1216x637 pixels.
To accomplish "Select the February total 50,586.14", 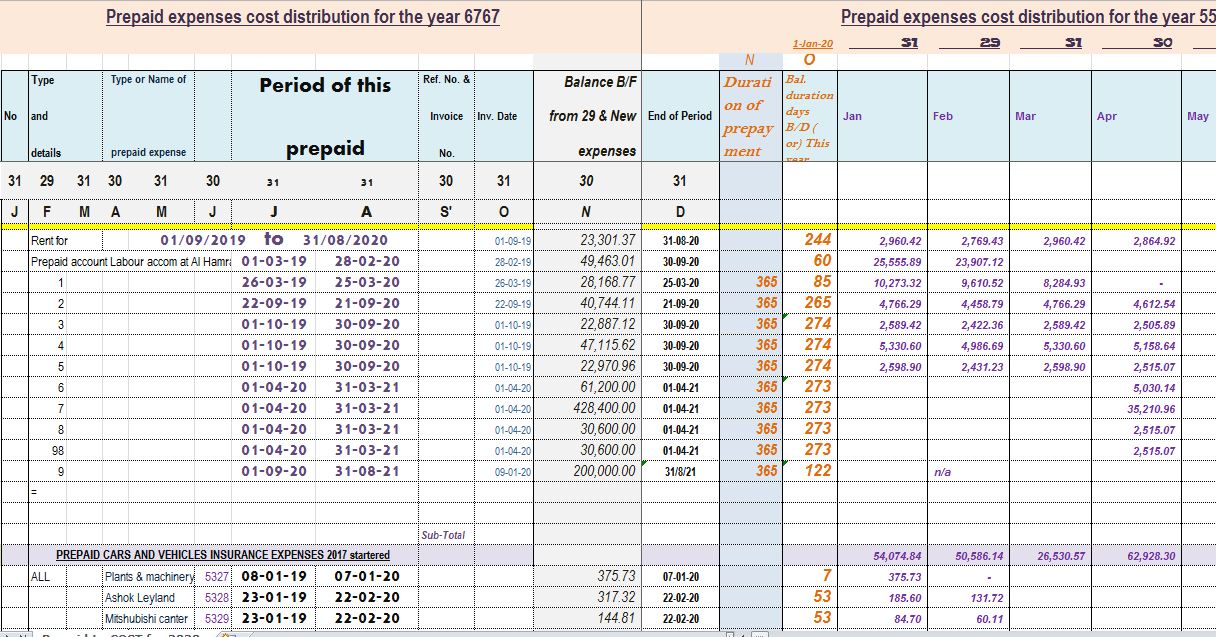I will pos(981,555).
